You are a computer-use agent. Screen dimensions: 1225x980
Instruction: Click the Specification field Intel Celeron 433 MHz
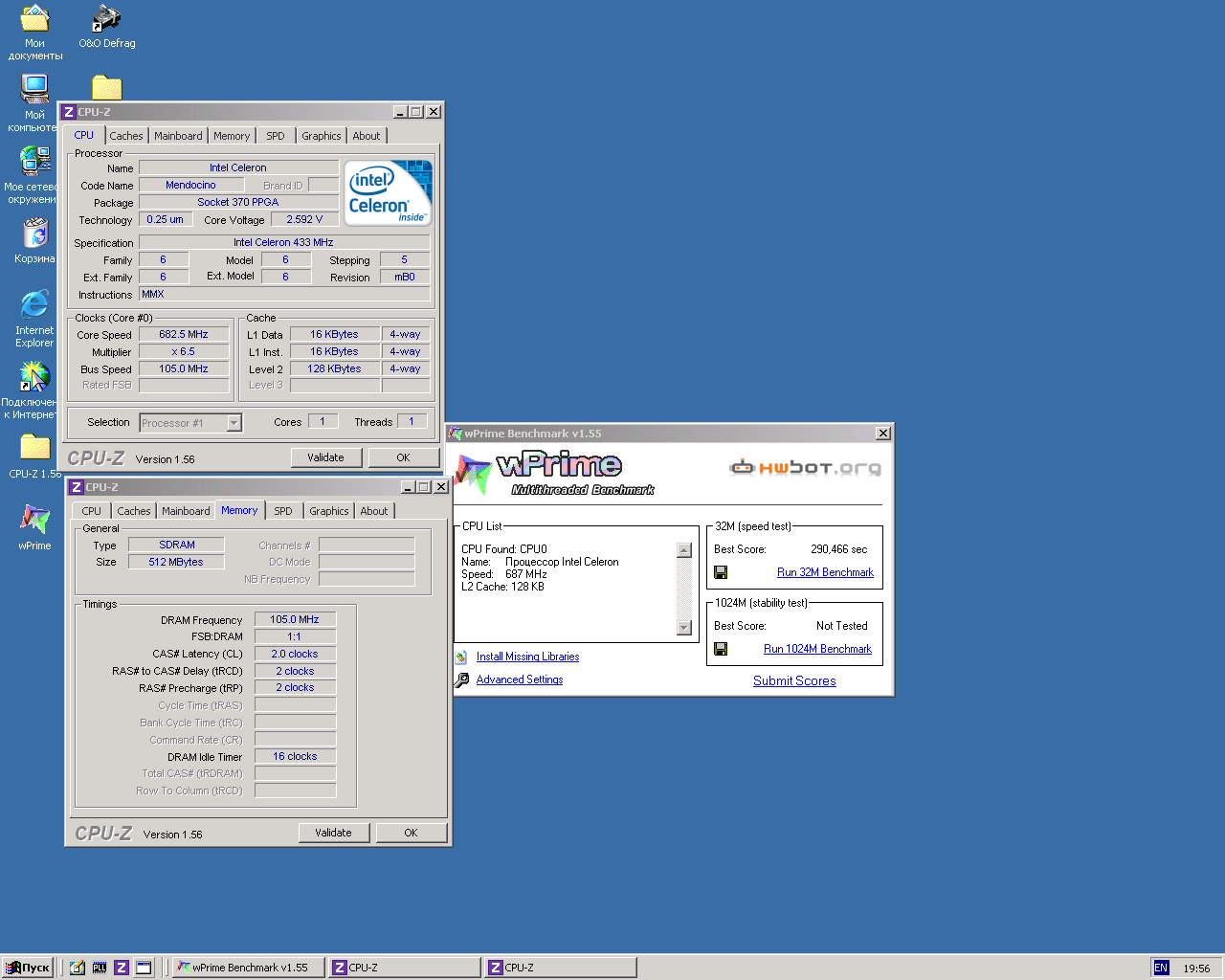(283, 242)
